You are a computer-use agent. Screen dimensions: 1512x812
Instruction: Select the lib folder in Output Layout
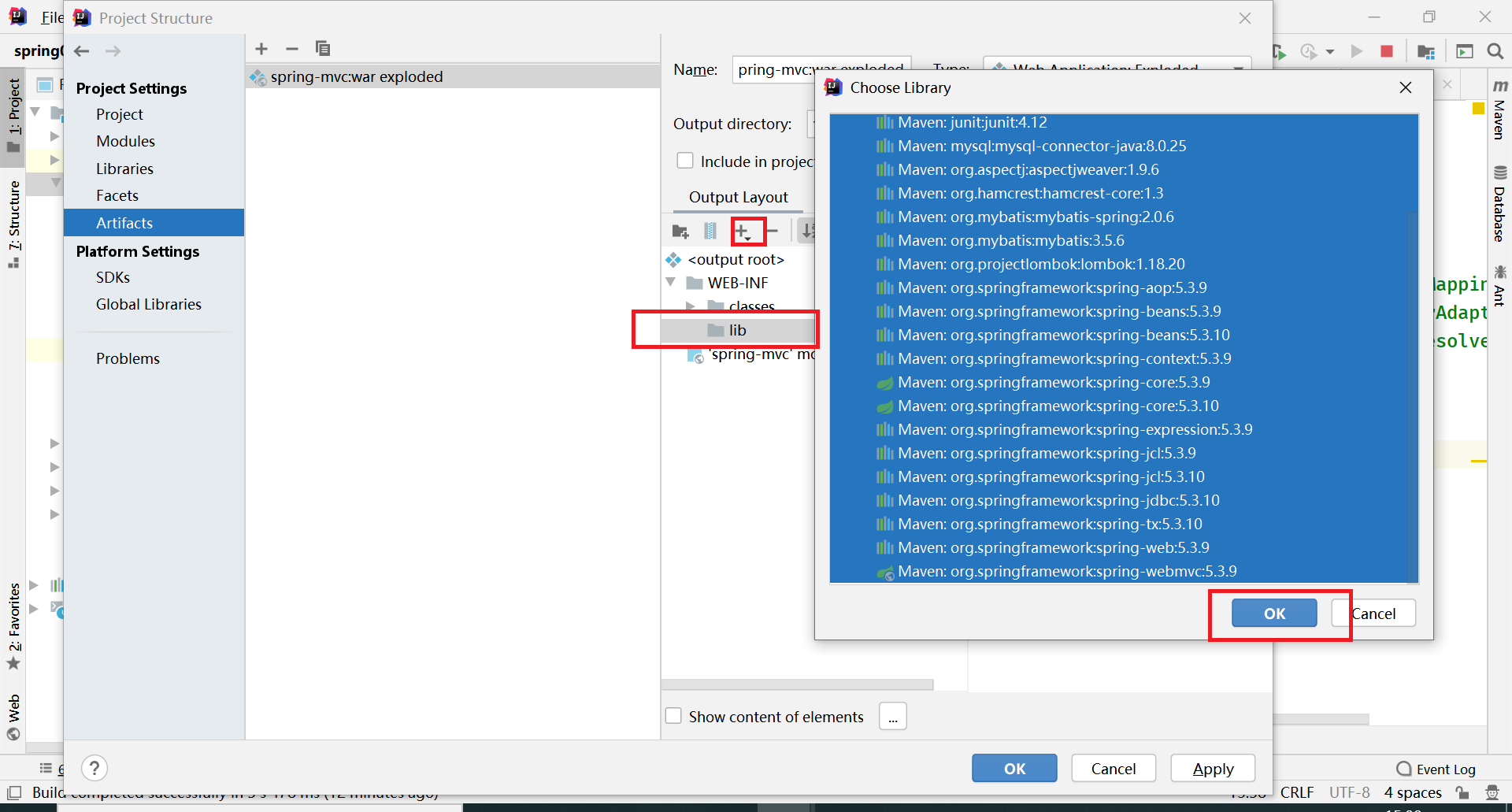[x=738, y=330]
